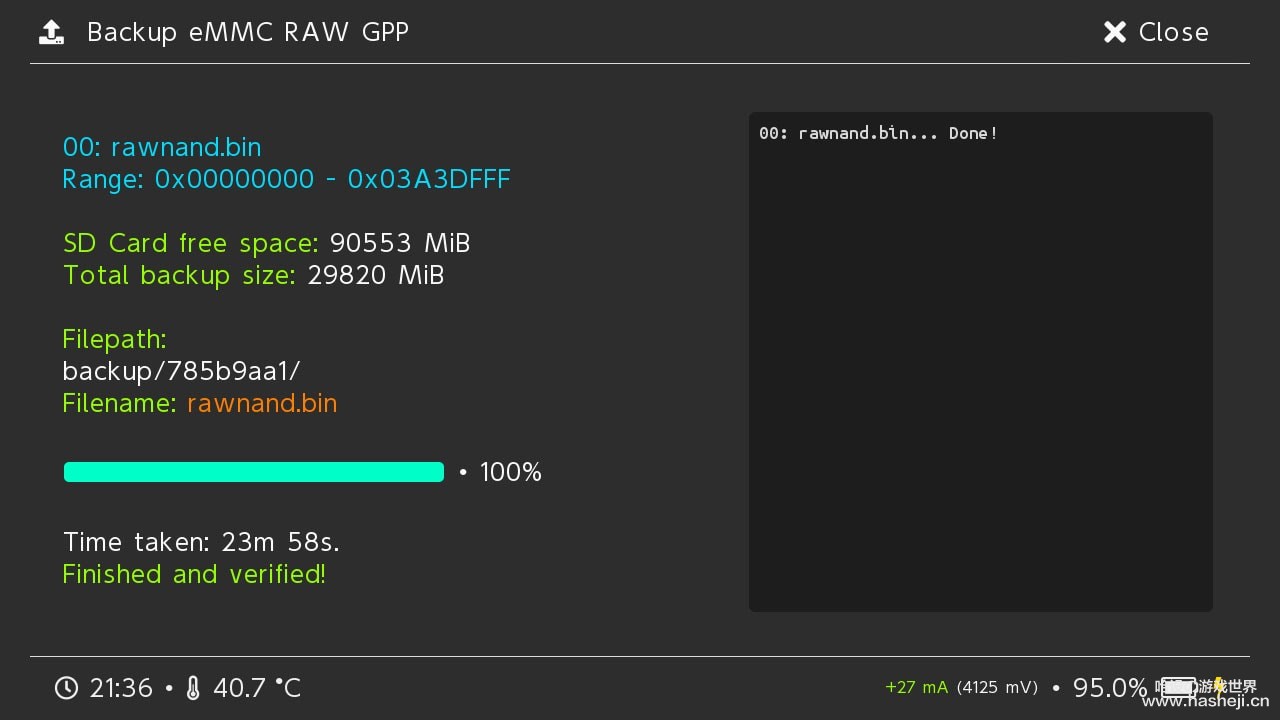Click the Finished and verified! message
1280x720 pixels.
[x=194, y=574]
